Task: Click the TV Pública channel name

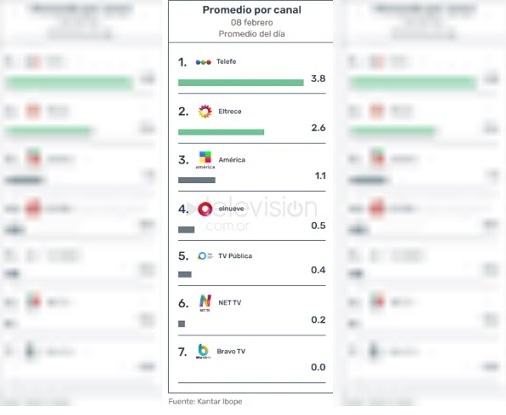Action: [235, 256]
